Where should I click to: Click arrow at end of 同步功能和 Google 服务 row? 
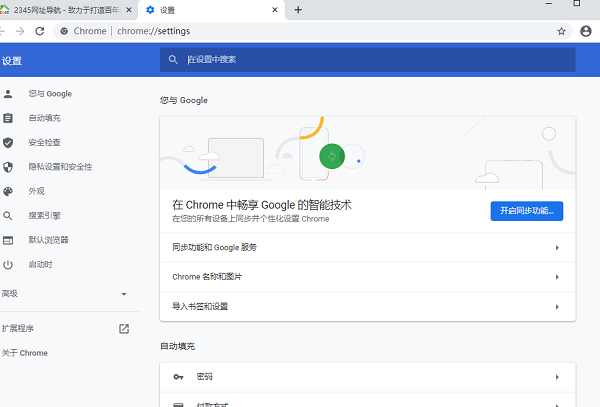click(x=557, y=248)
